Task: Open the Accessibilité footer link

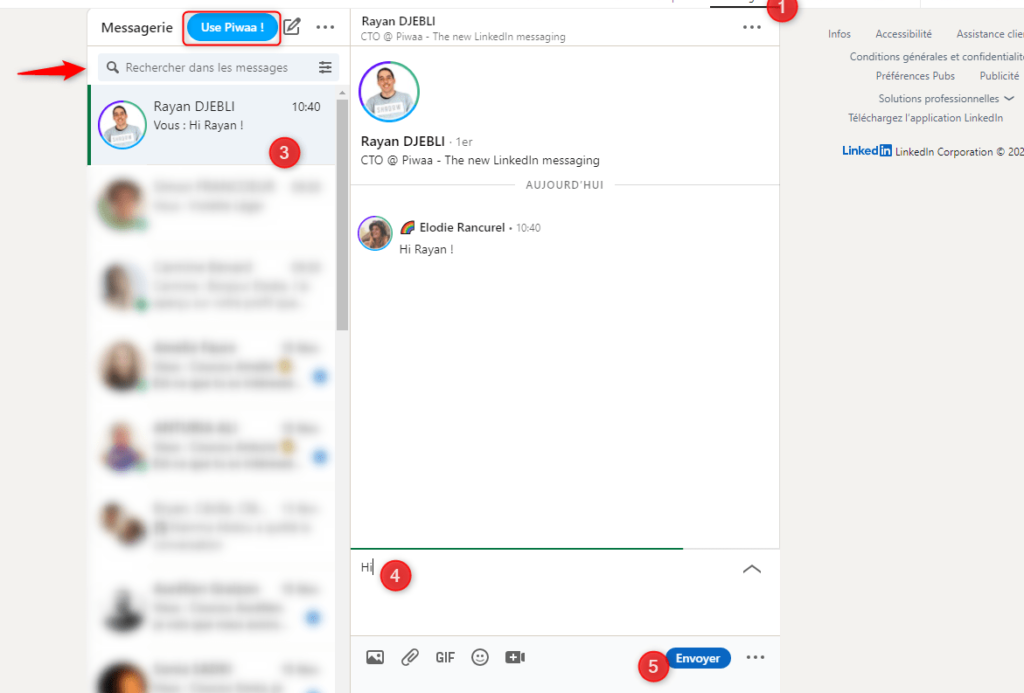Action: 903,34
